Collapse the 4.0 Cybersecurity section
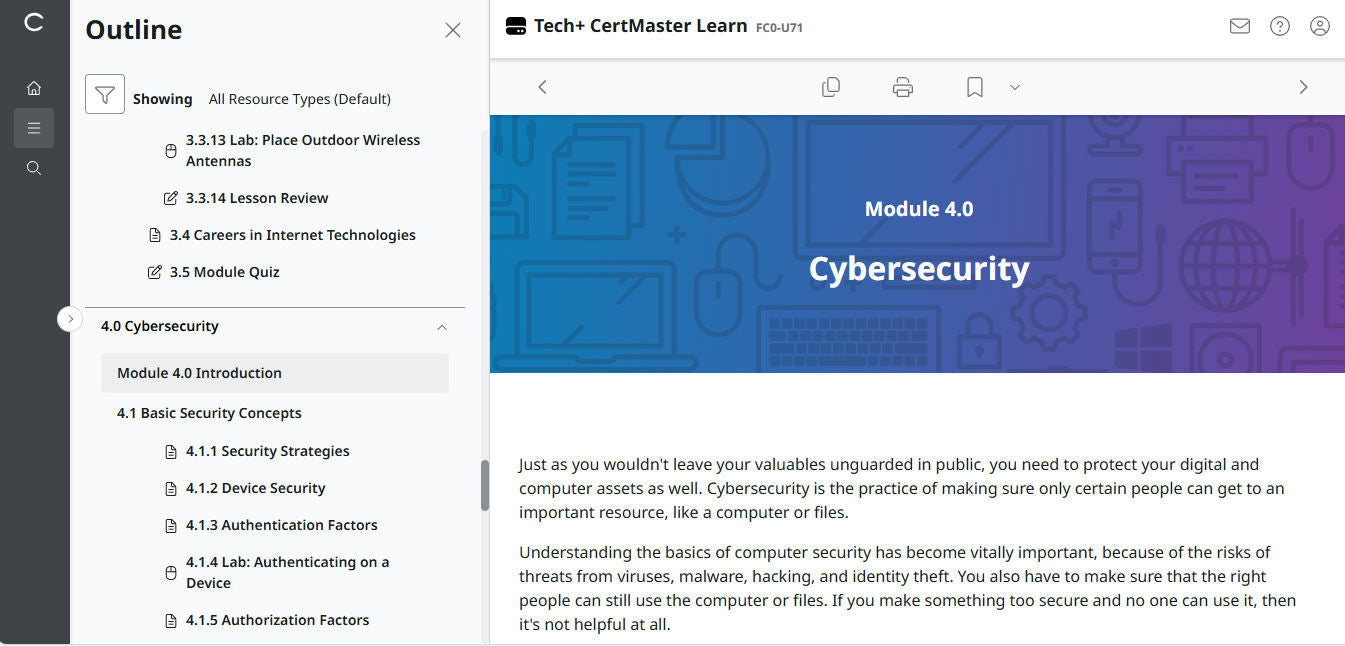 click(x=441, y=327)
